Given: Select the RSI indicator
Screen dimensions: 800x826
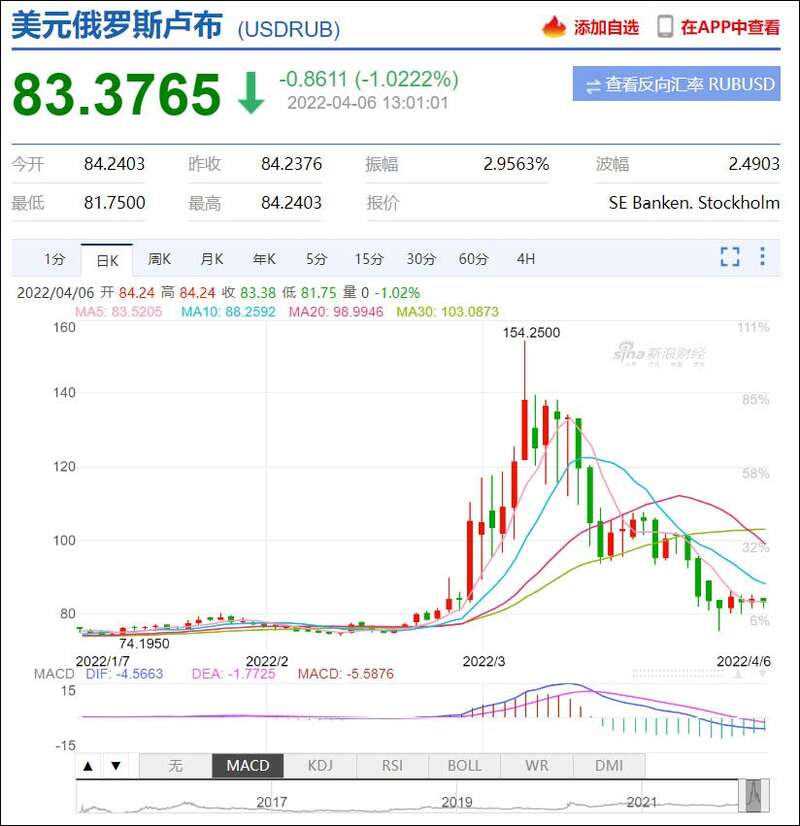Looking at the screenshot, I should 392,766.
